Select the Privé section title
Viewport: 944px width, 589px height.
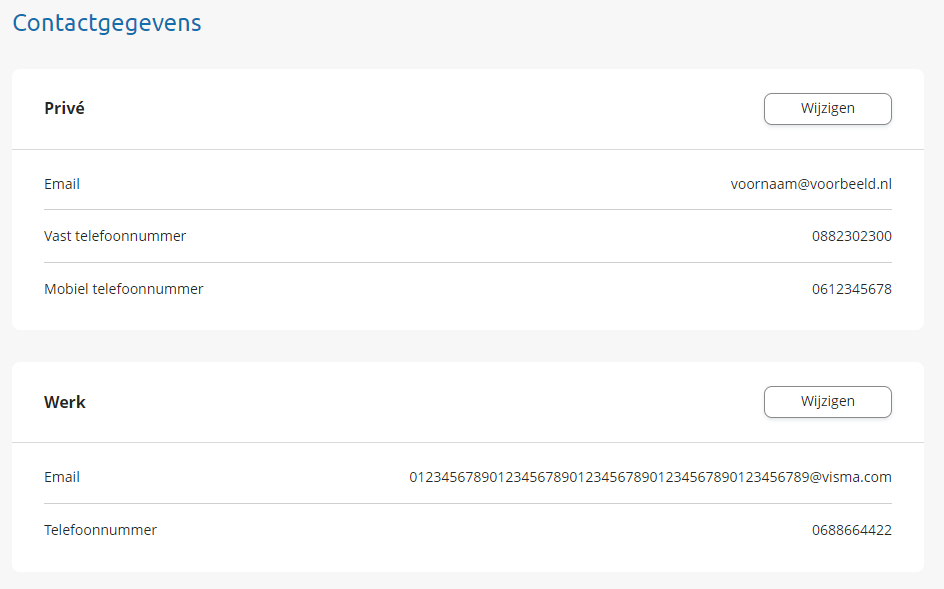[x=64, y=109]
